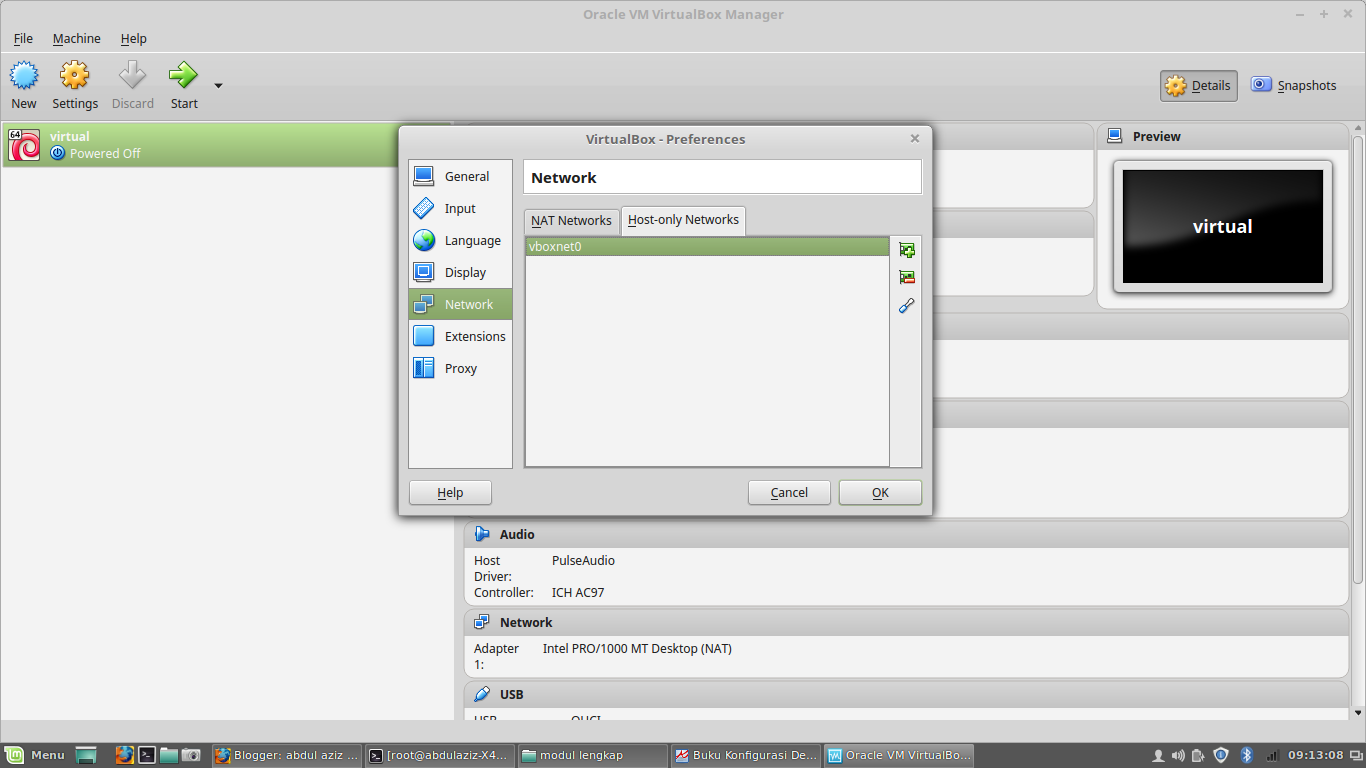Switch to 'Buku Konfigurasi' taskbar window

click(x=744, y=755)
